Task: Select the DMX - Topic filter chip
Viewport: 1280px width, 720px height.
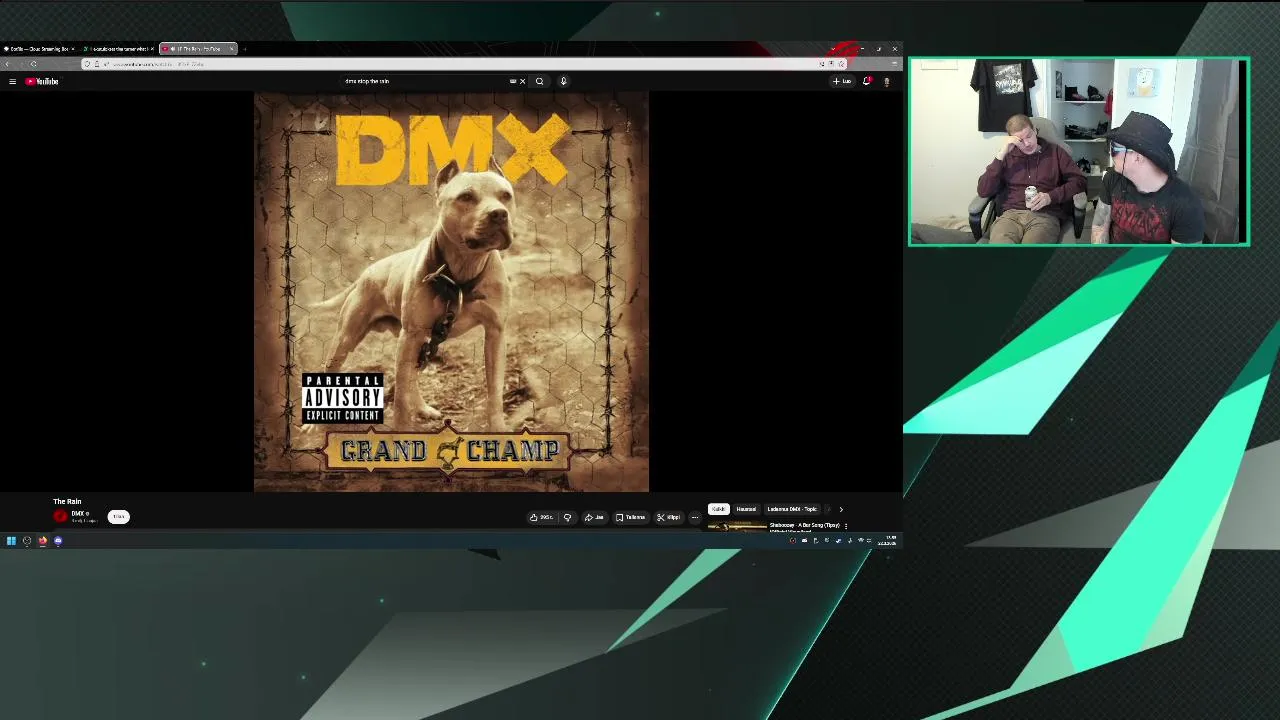Action: click(x=791, y=509)
